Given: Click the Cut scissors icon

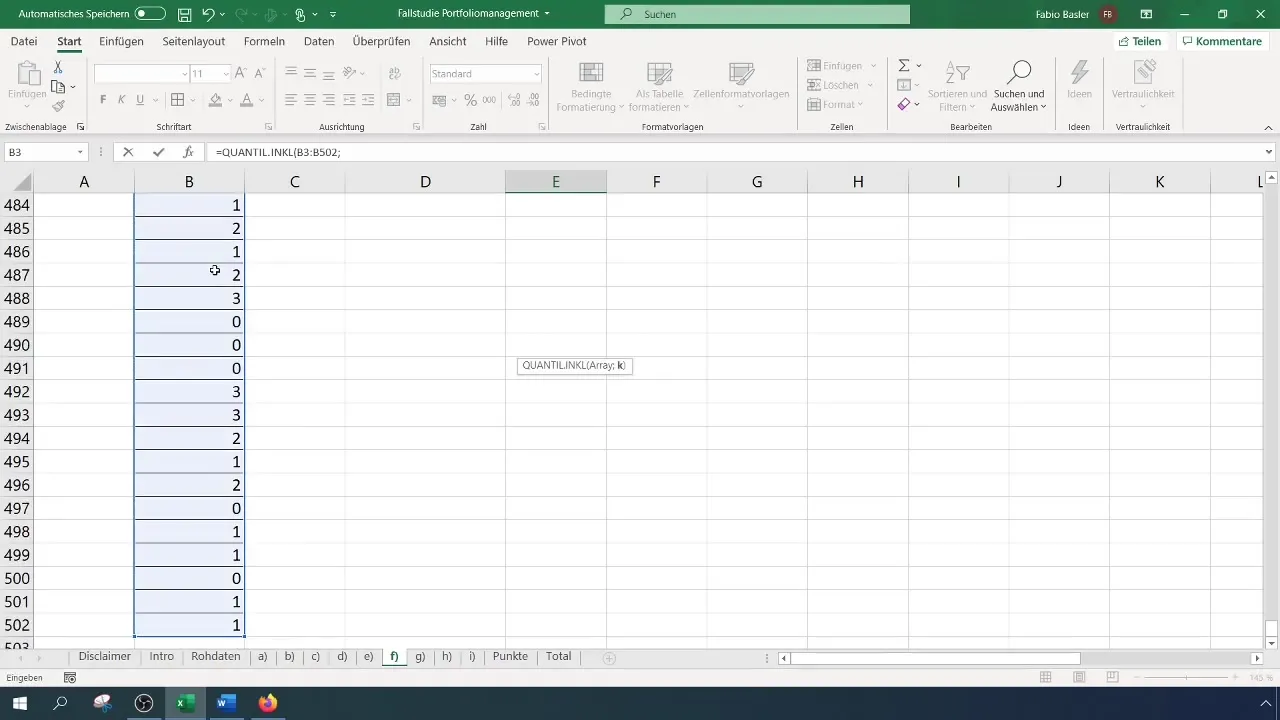Looking at the screenshot, I should (58, 67).
